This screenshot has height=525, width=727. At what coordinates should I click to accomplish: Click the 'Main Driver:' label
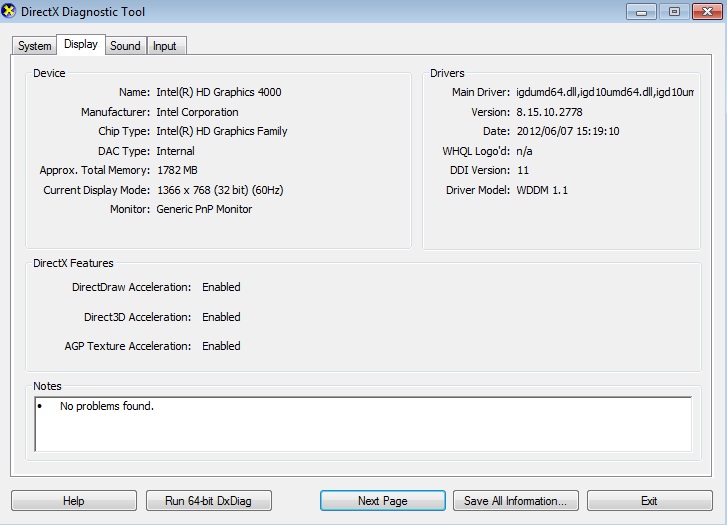pyautogui.click(x=481, y=92)
